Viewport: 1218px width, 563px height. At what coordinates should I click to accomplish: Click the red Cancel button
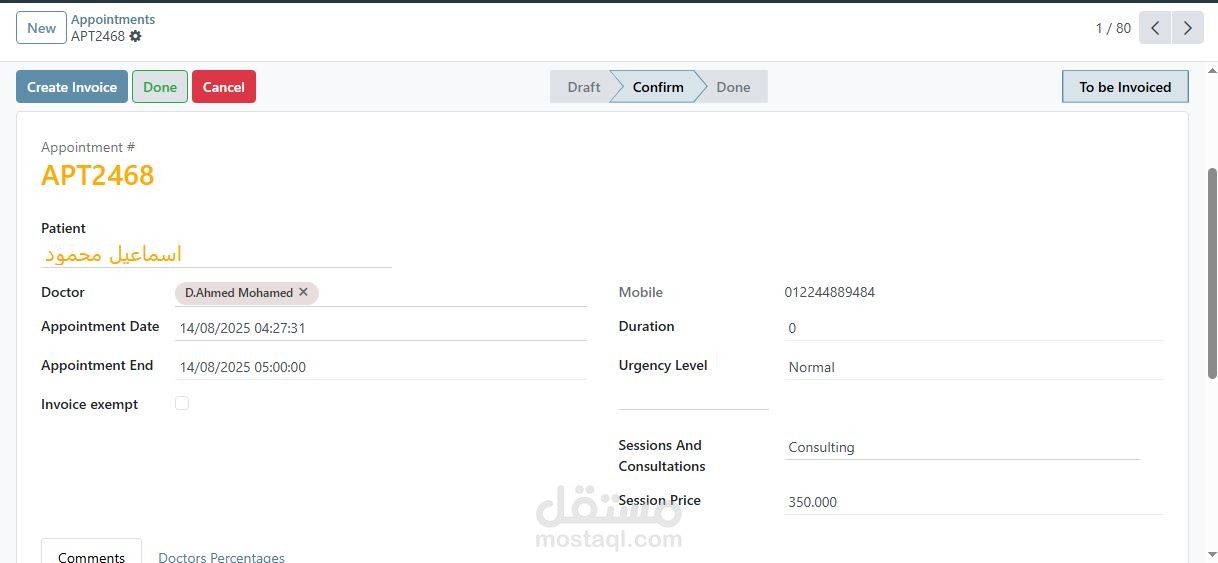[x=224, y=87]
